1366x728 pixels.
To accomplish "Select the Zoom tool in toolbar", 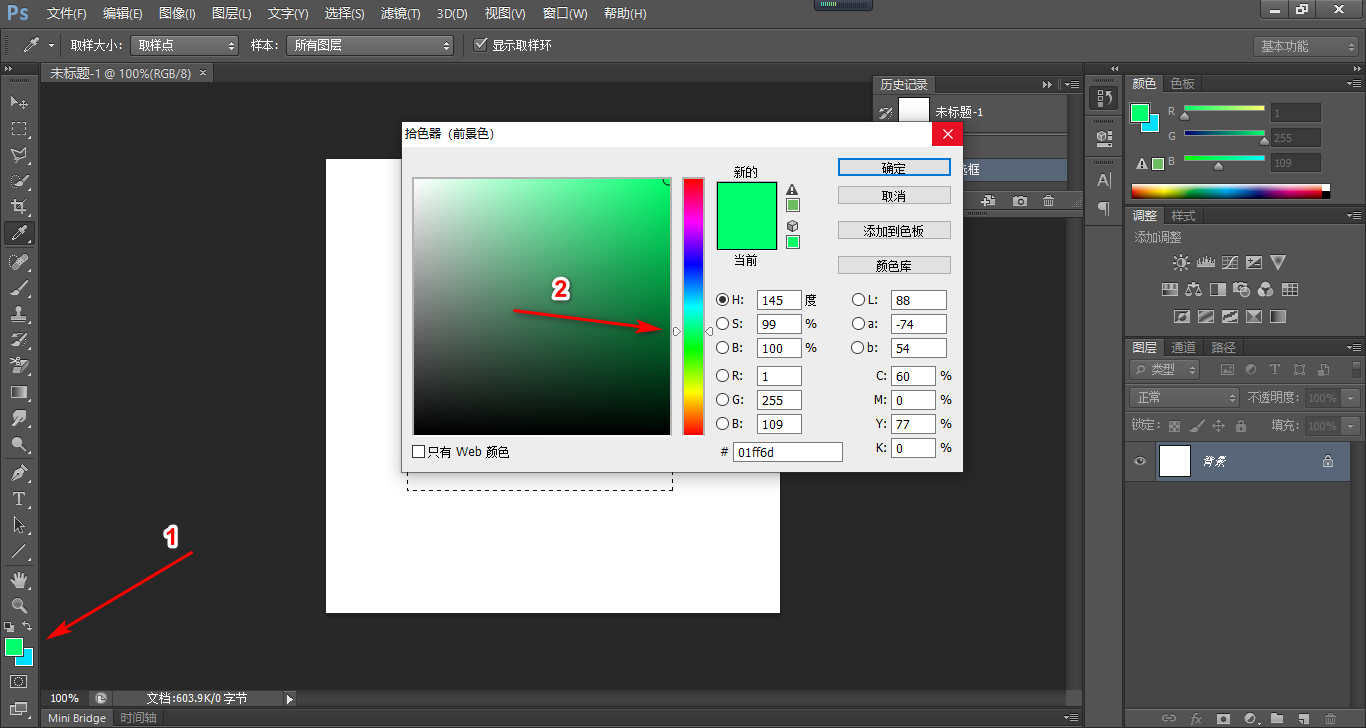I will (x=19, y=606).
